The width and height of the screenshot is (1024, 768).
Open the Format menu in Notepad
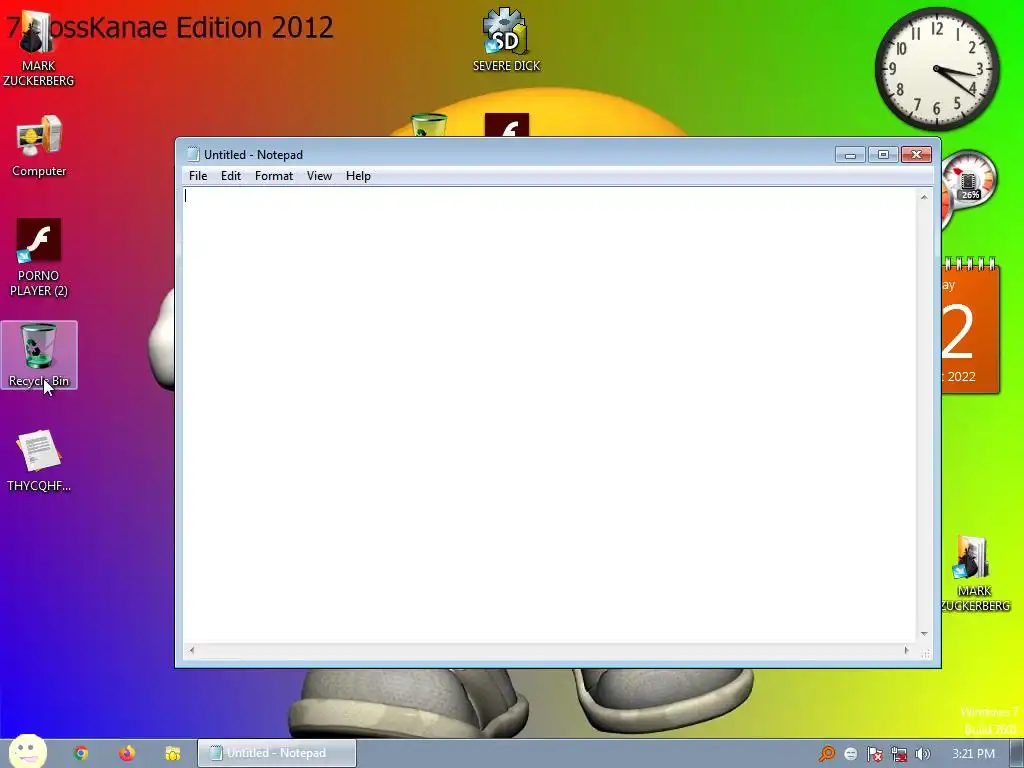274,176
